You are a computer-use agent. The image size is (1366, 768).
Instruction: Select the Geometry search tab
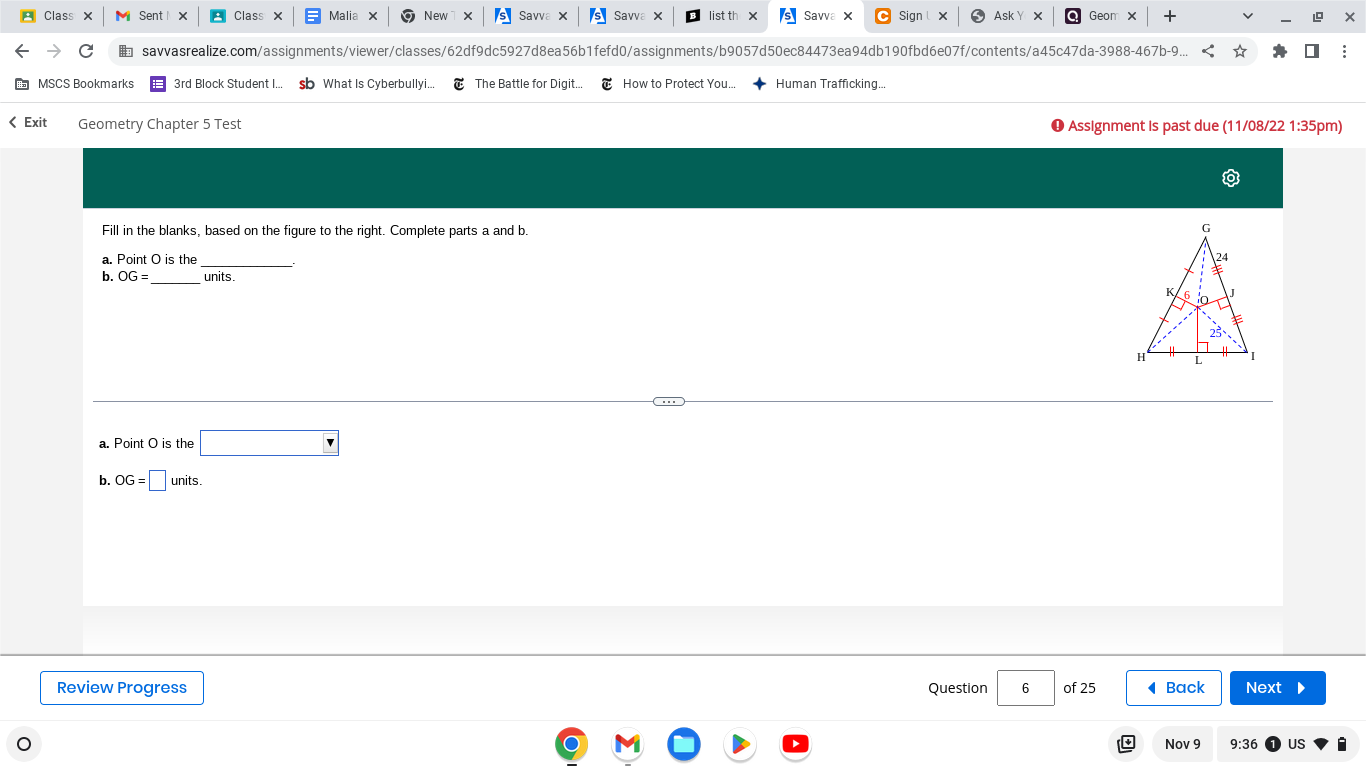click(1100, 16)
